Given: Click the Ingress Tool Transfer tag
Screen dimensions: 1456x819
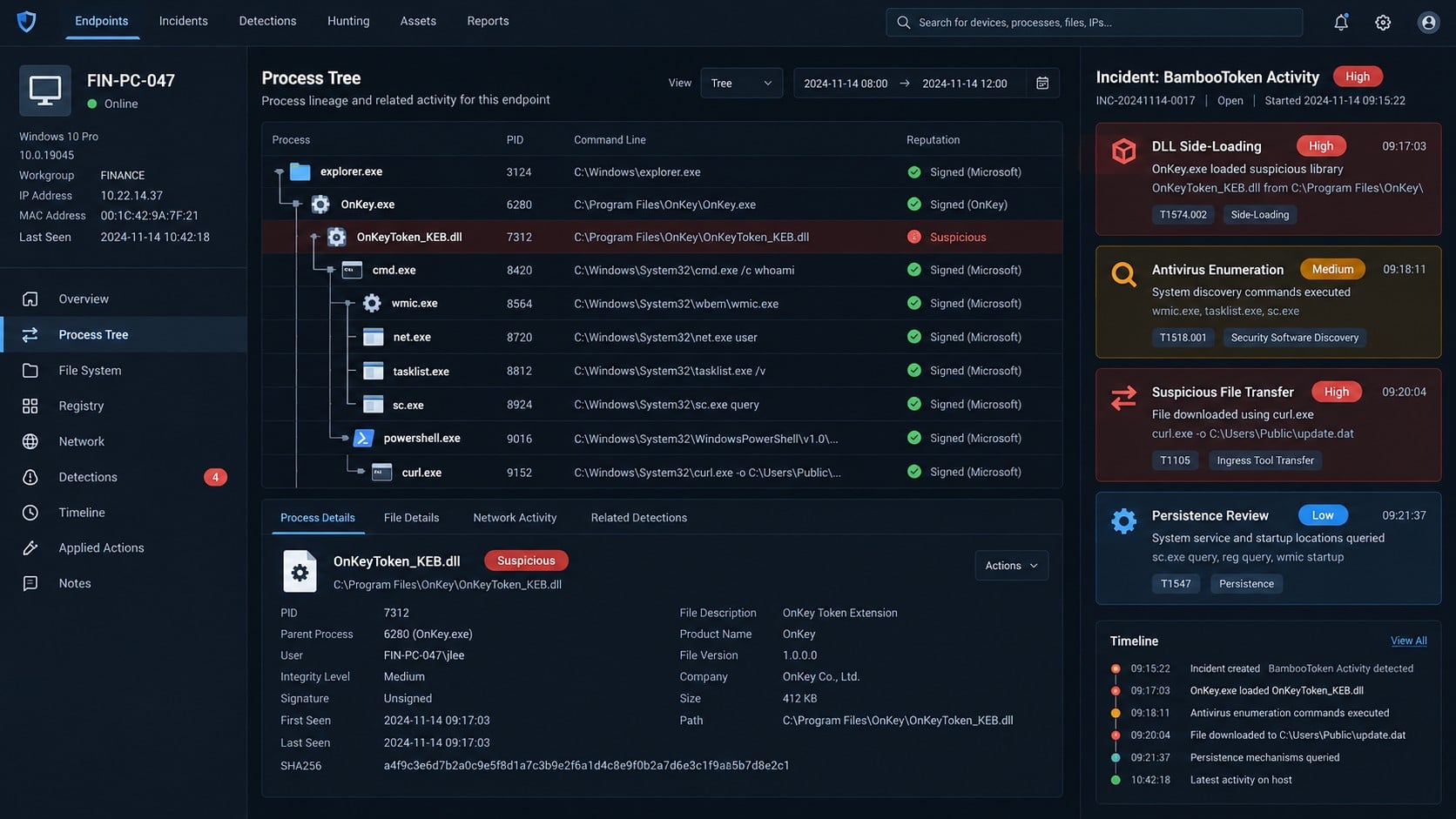Looking at the screenshot, I should (1264, 460).
